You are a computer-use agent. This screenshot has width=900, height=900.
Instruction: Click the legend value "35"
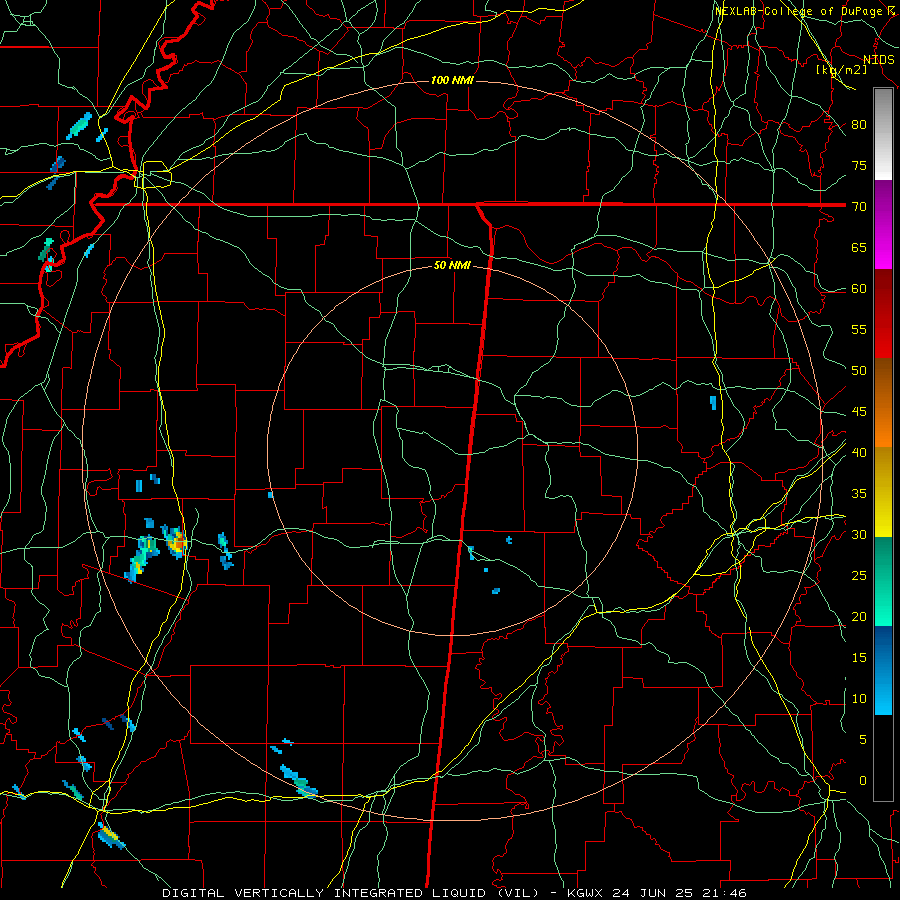point(859,494)
